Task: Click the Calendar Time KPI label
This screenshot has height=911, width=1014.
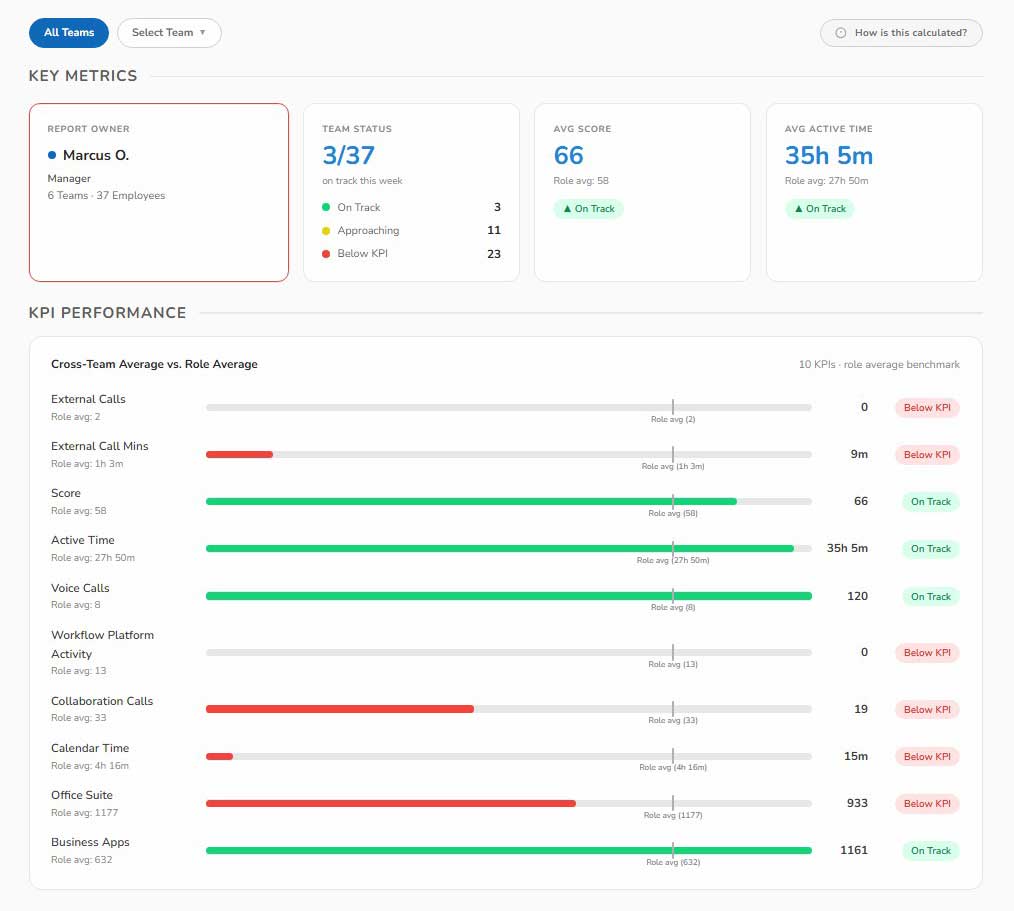Action: coord(90,748)
